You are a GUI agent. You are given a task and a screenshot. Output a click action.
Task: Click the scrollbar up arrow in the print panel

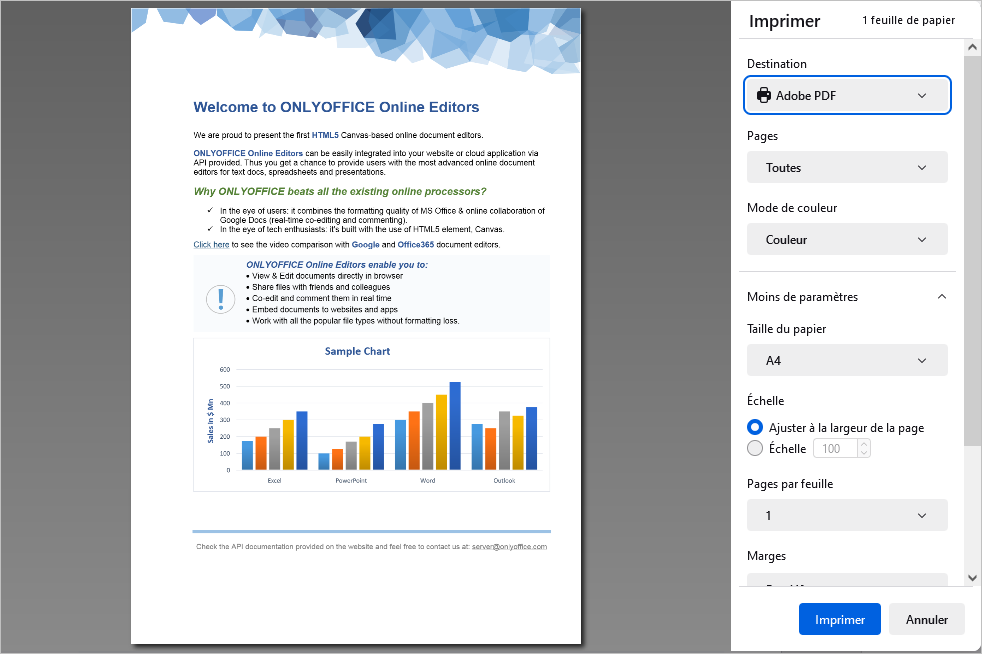(x=973, y=47)
